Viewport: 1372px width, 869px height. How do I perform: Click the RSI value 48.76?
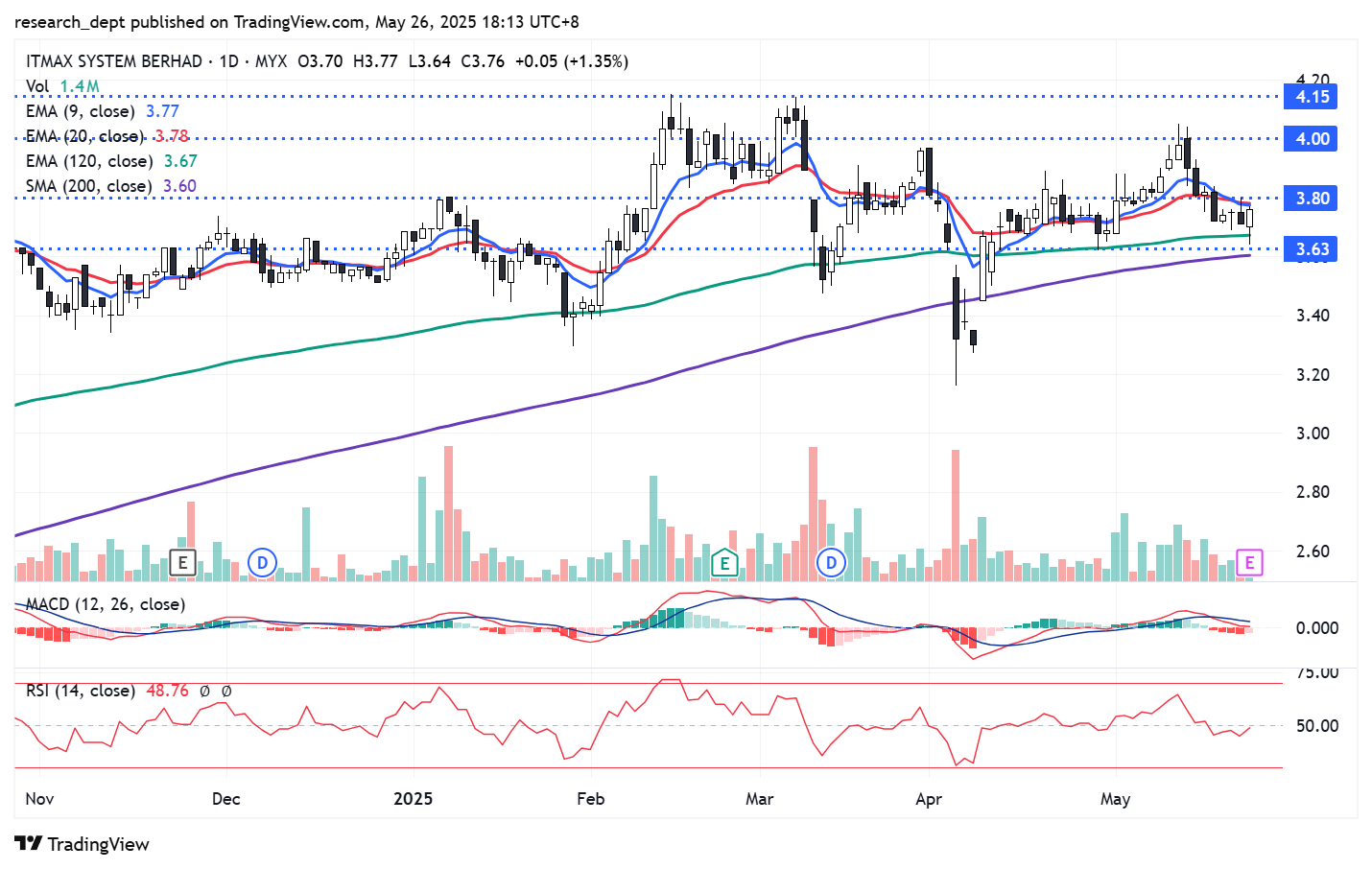(167, 691)
